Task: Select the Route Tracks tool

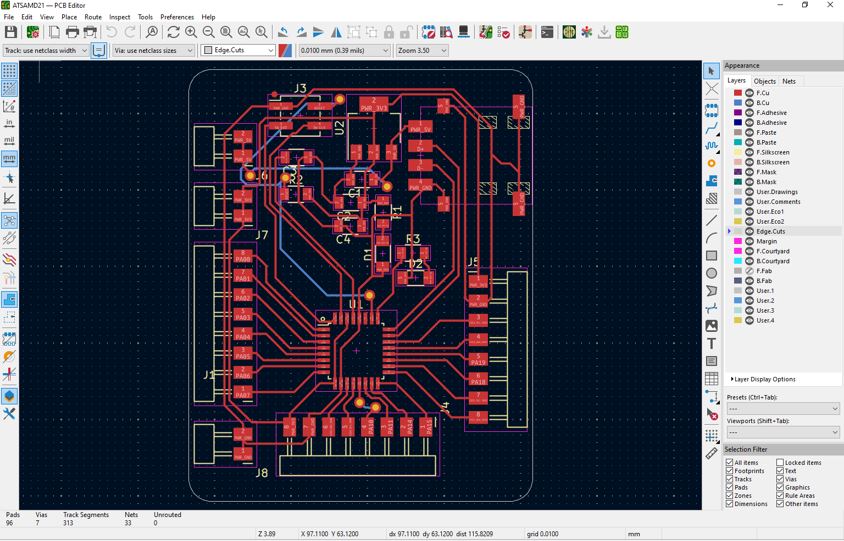Action: point(712,129)
